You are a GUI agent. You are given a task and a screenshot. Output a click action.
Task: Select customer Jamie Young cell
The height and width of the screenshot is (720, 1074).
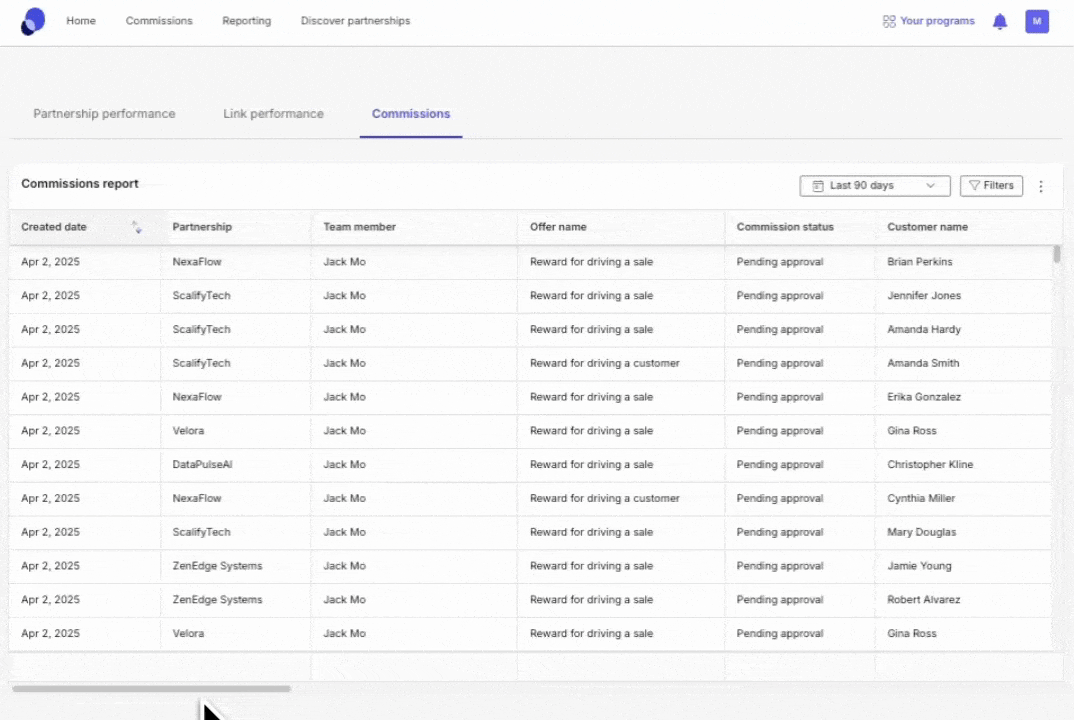pyautogui.click(x=919, y=566)
